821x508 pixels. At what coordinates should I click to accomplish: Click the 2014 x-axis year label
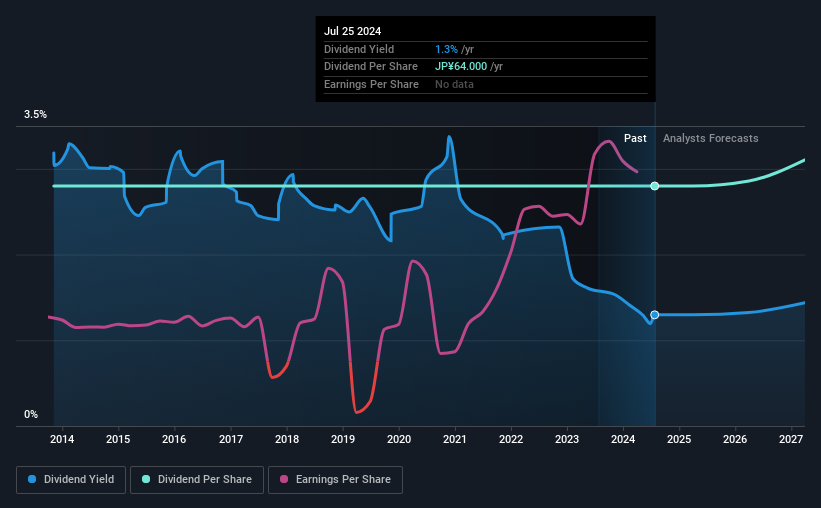click(x=62, y=439)
